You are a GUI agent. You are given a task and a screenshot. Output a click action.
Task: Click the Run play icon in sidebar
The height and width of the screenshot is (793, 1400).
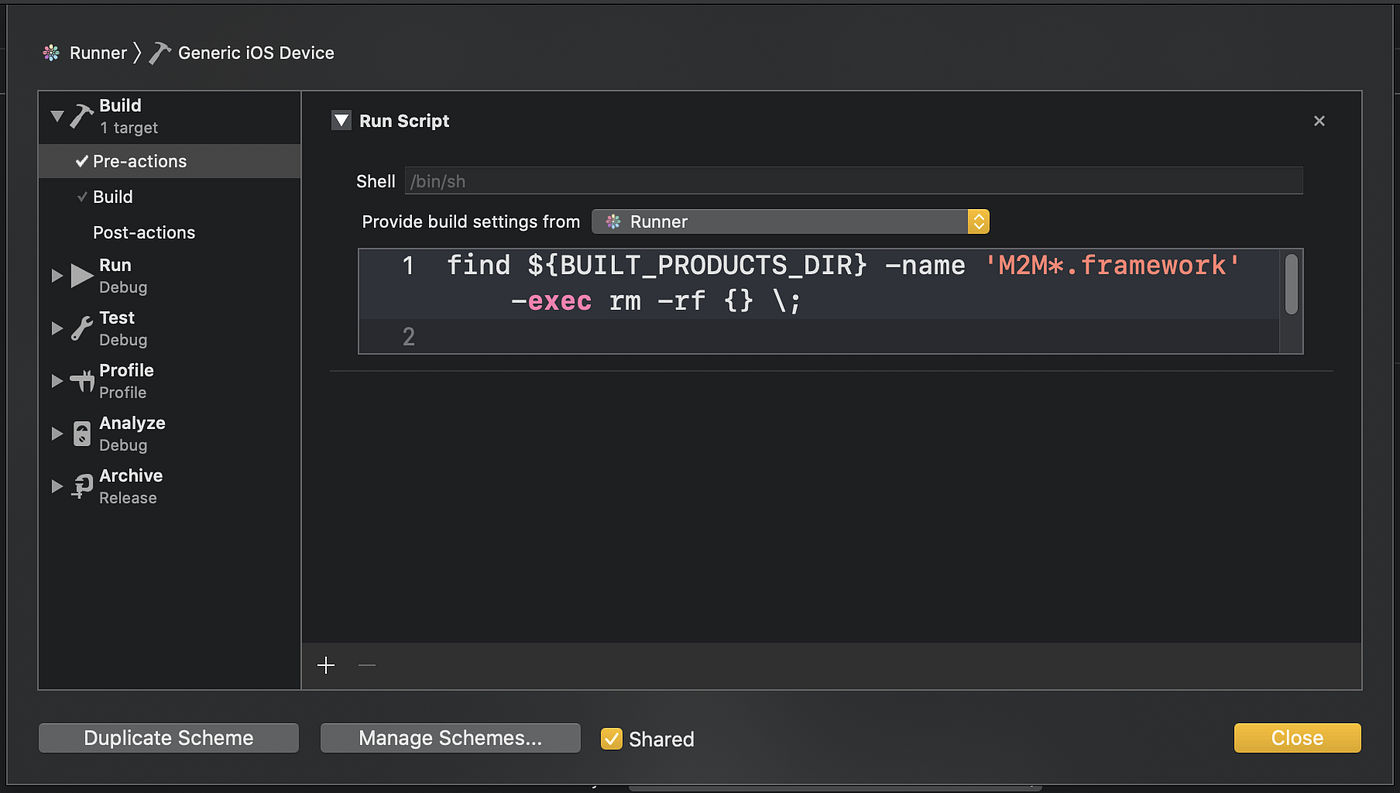click(82, 275)
